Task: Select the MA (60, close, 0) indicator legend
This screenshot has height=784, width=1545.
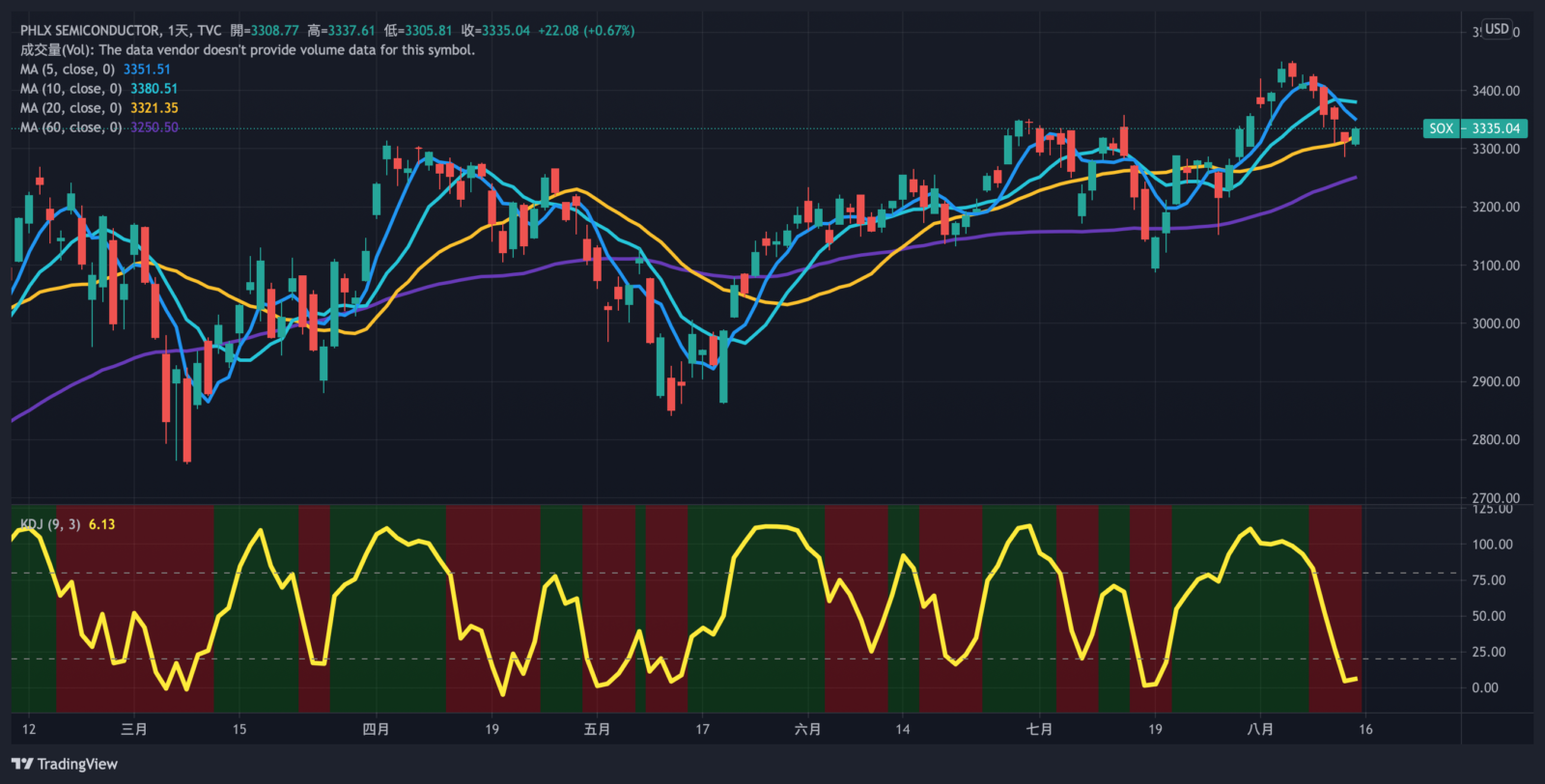Action: coord(70,127)
